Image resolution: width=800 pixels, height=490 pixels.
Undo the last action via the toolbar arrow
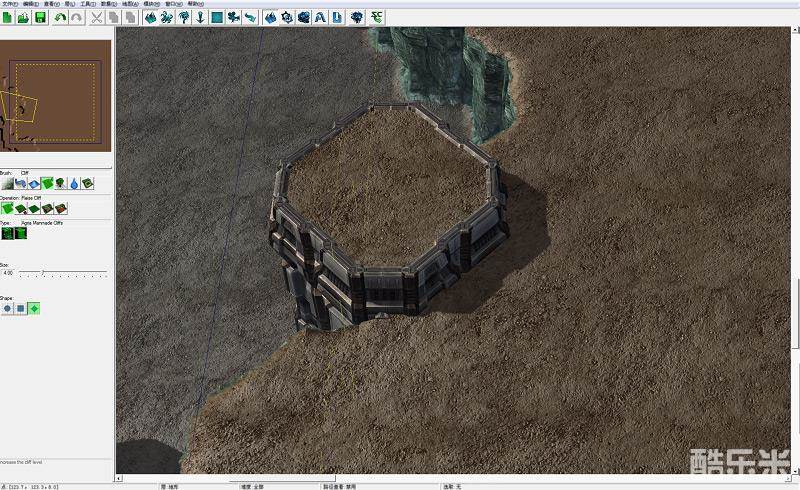click(x=60, y=18)
